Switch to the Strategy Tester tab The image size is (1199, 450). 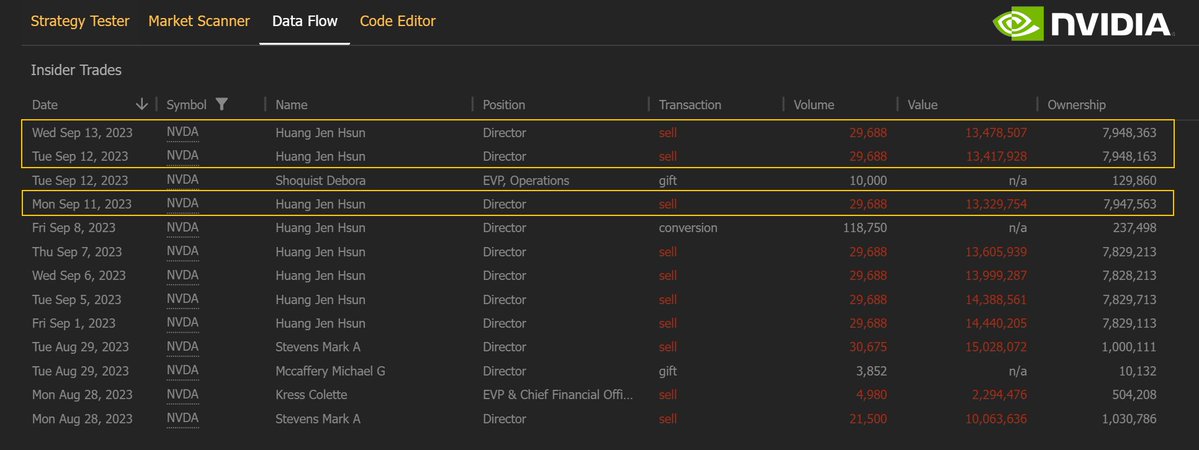[x=80, y=21]
